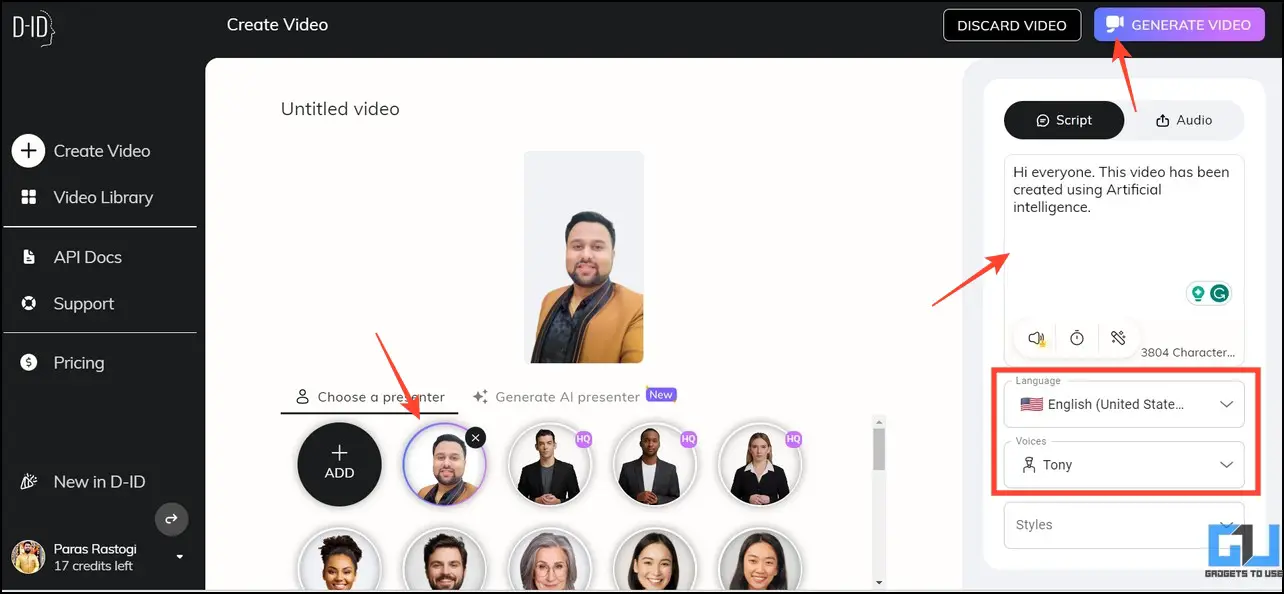Click the presenter list scrollbar thumb

(x=879, y=448)
